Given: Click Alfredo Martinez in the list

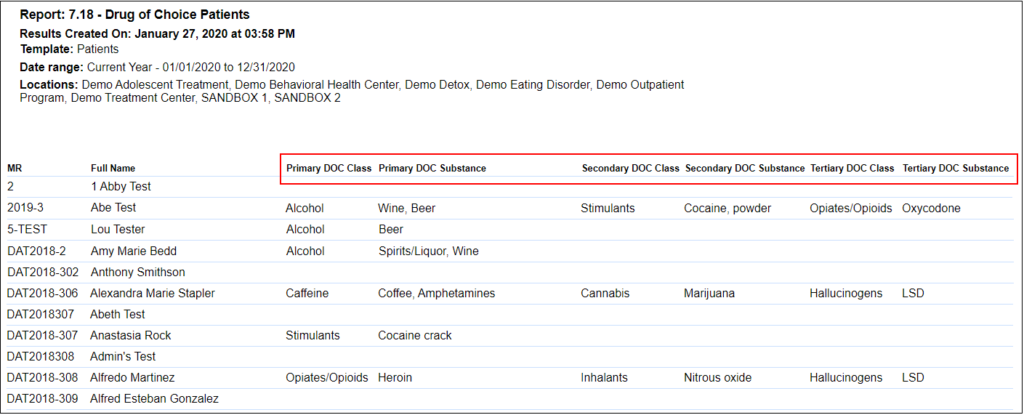Looking at the screenshot, I should pos(133,378).
